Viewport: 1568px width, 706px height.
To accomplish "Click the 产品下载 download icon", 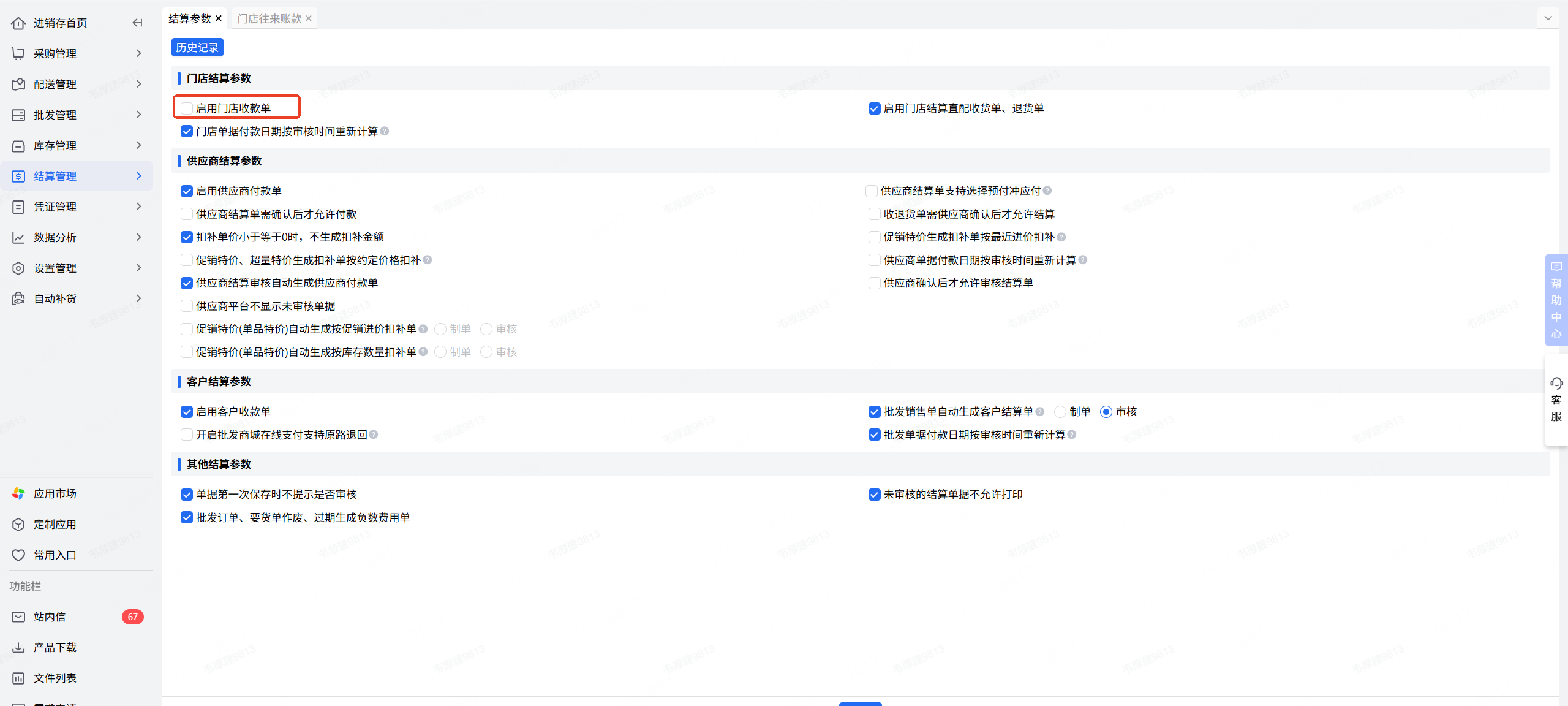I will pyautogui.click(x=18, y=648).
